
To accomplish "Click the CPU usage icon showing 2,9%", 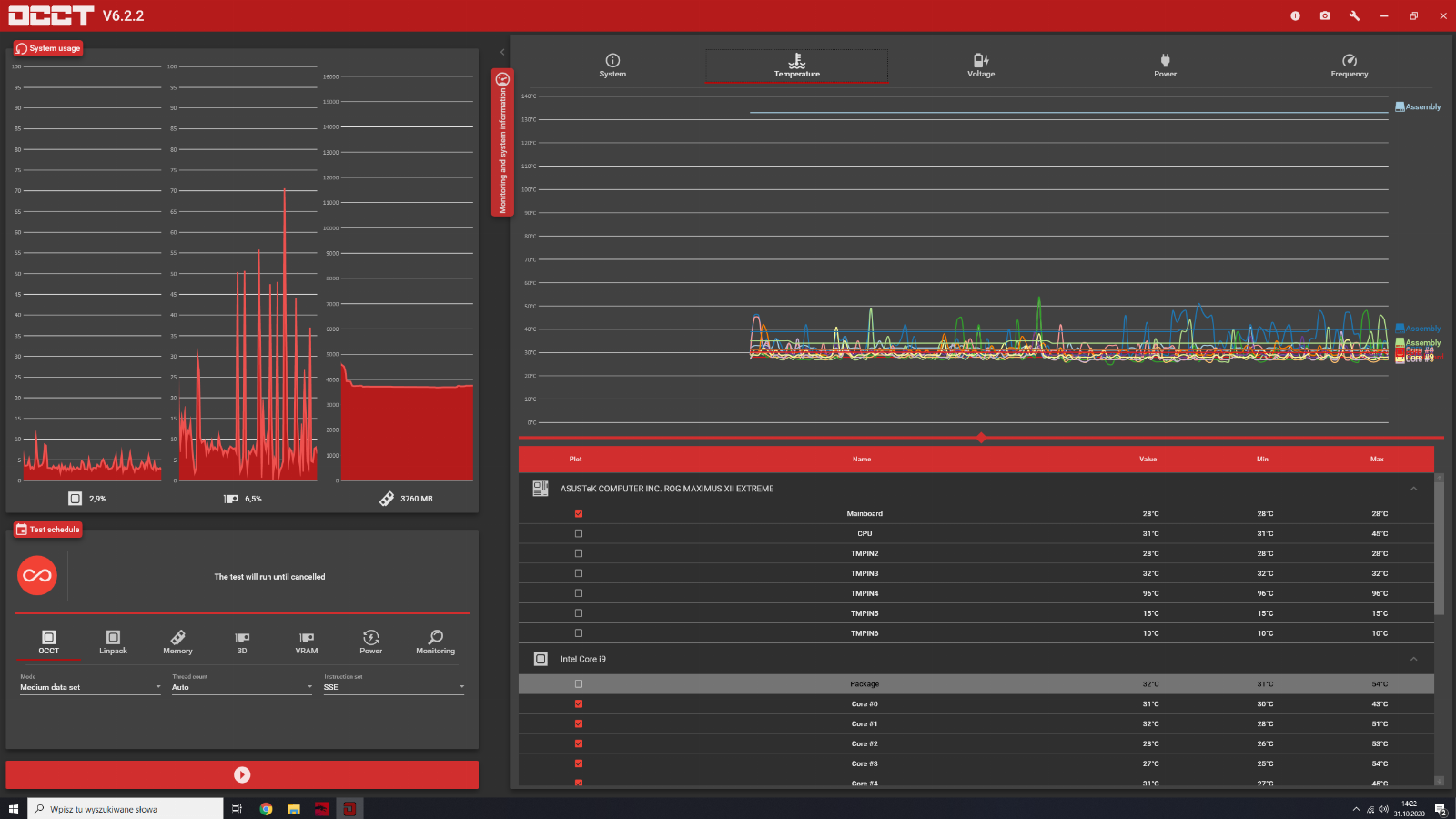I will (x=76, y=499).
